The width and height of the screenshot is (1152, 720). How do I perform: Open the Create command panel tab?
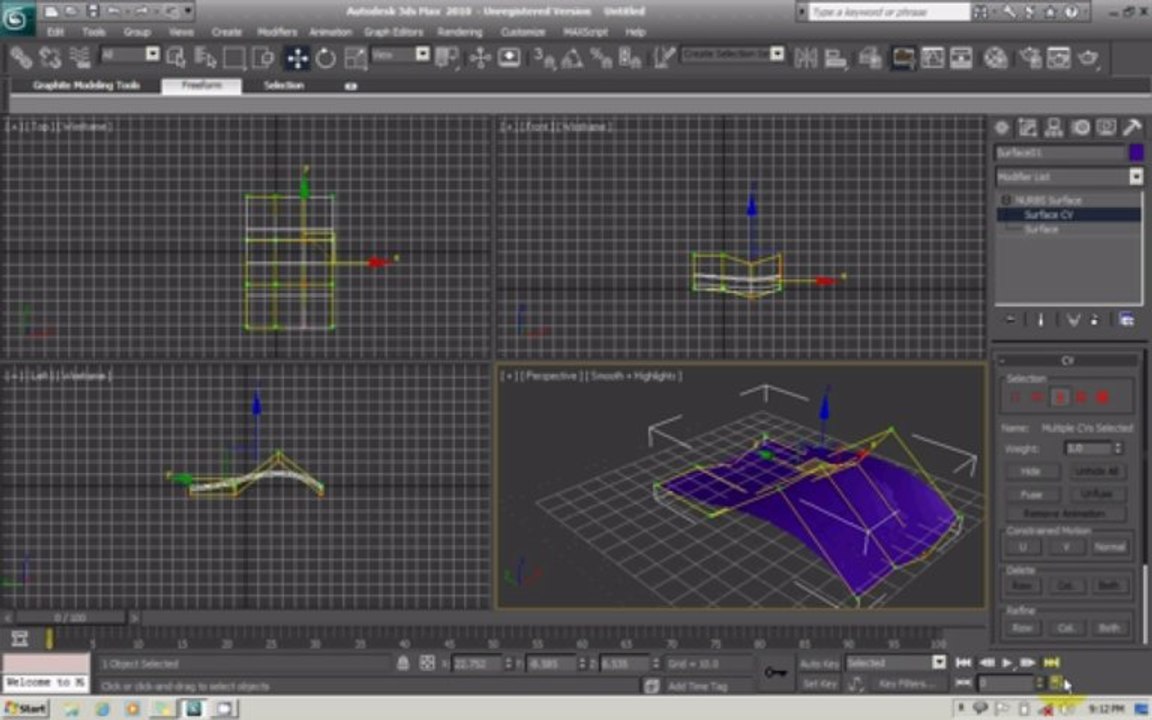pos(1001,128)
